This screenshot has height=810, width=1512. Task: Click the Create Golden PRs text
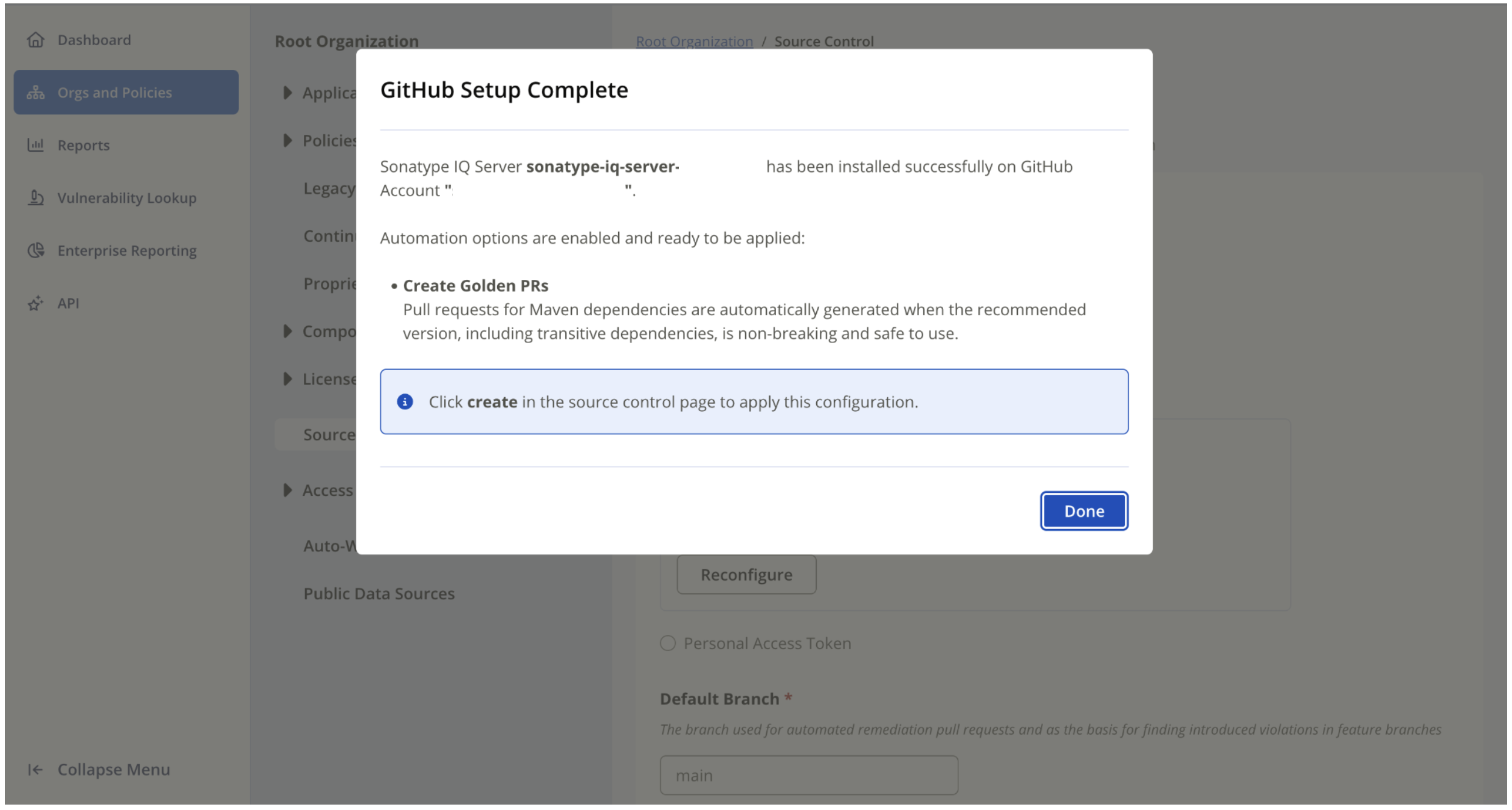pyautogui.click(x=476, y=285)
